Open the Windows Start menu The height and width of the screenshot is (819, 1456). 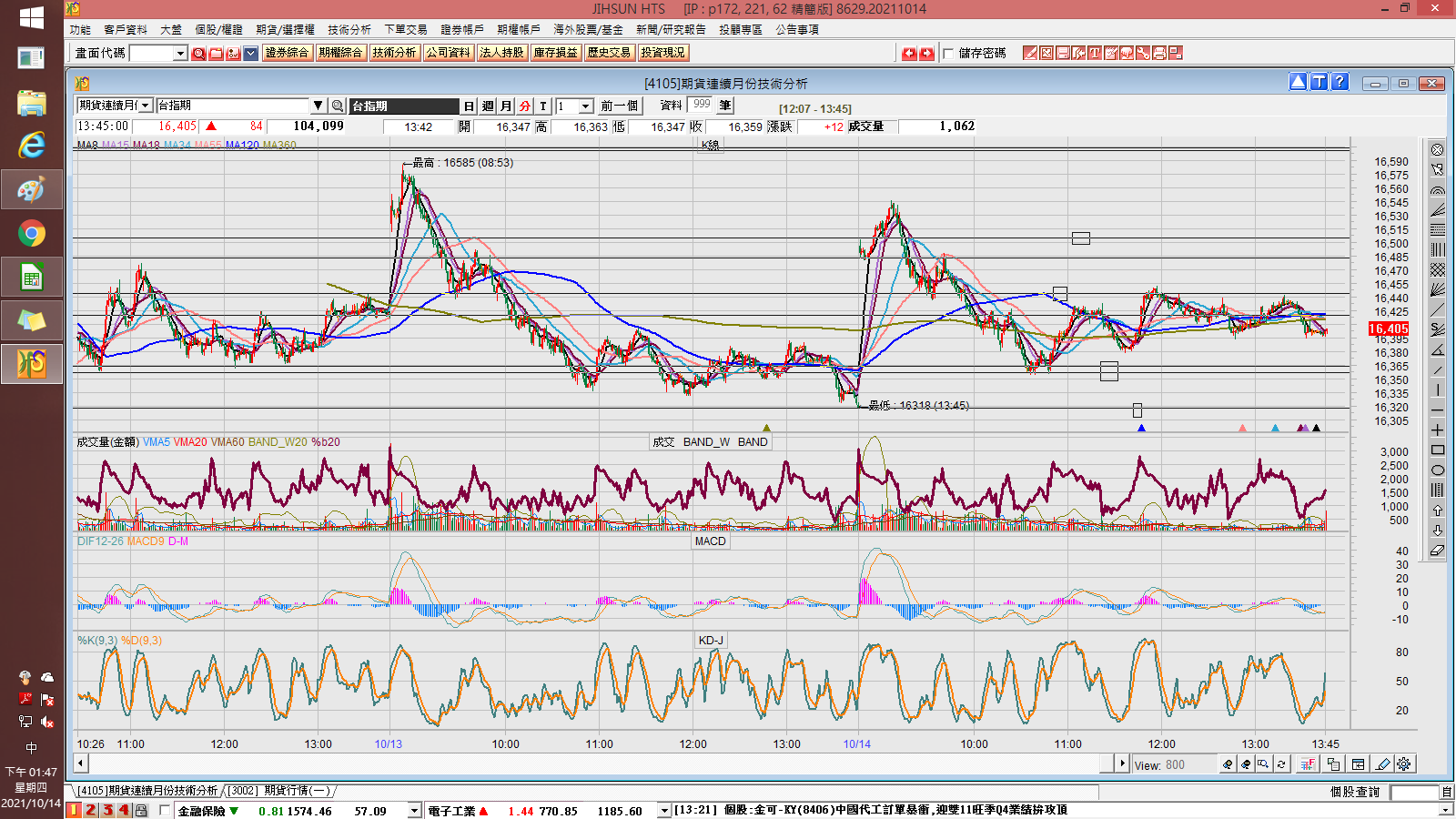(32, 17)
